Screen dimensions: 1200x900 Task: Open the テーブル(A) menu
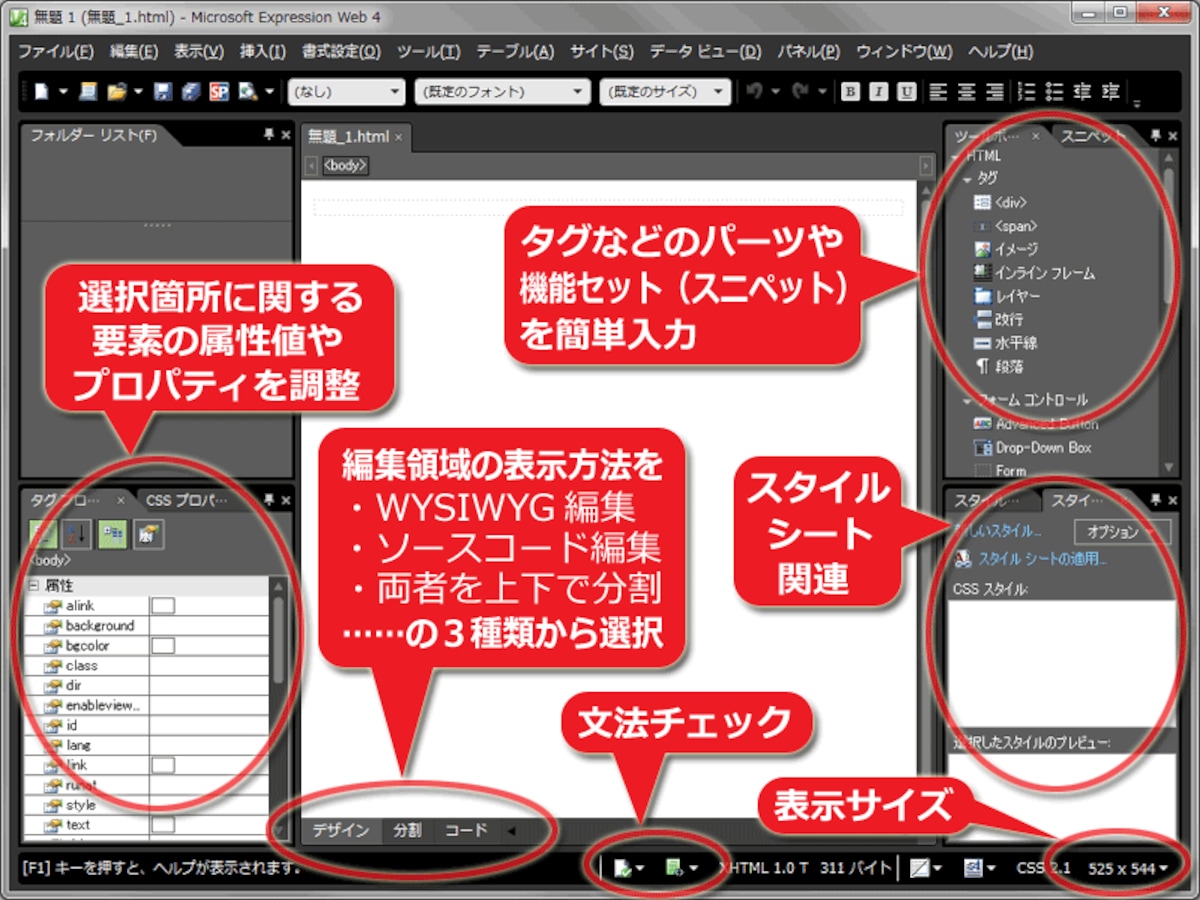click(514, 52)
